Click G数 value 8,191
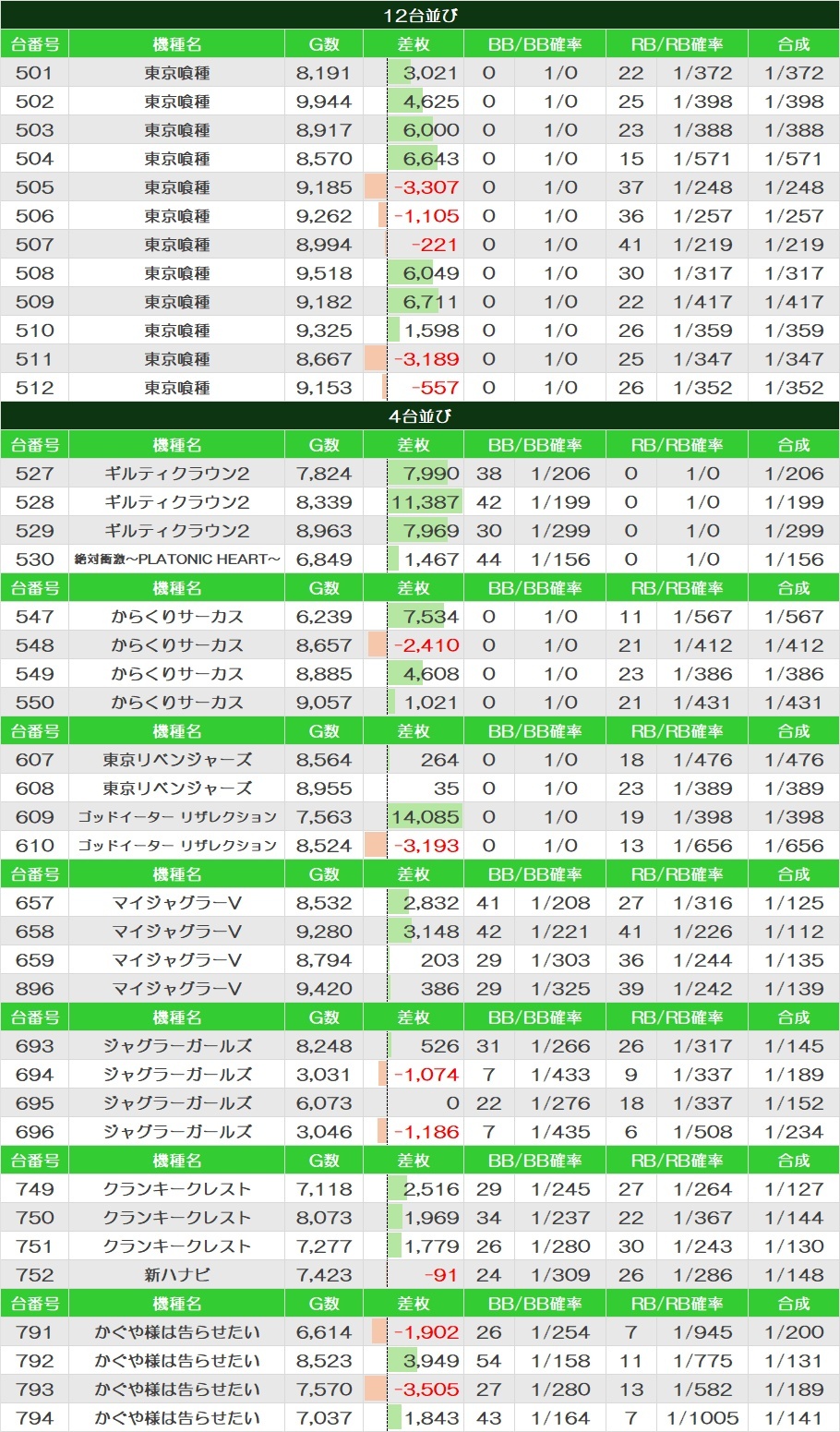This screenshot has width=840, height=1432. [x=324, y=73]
